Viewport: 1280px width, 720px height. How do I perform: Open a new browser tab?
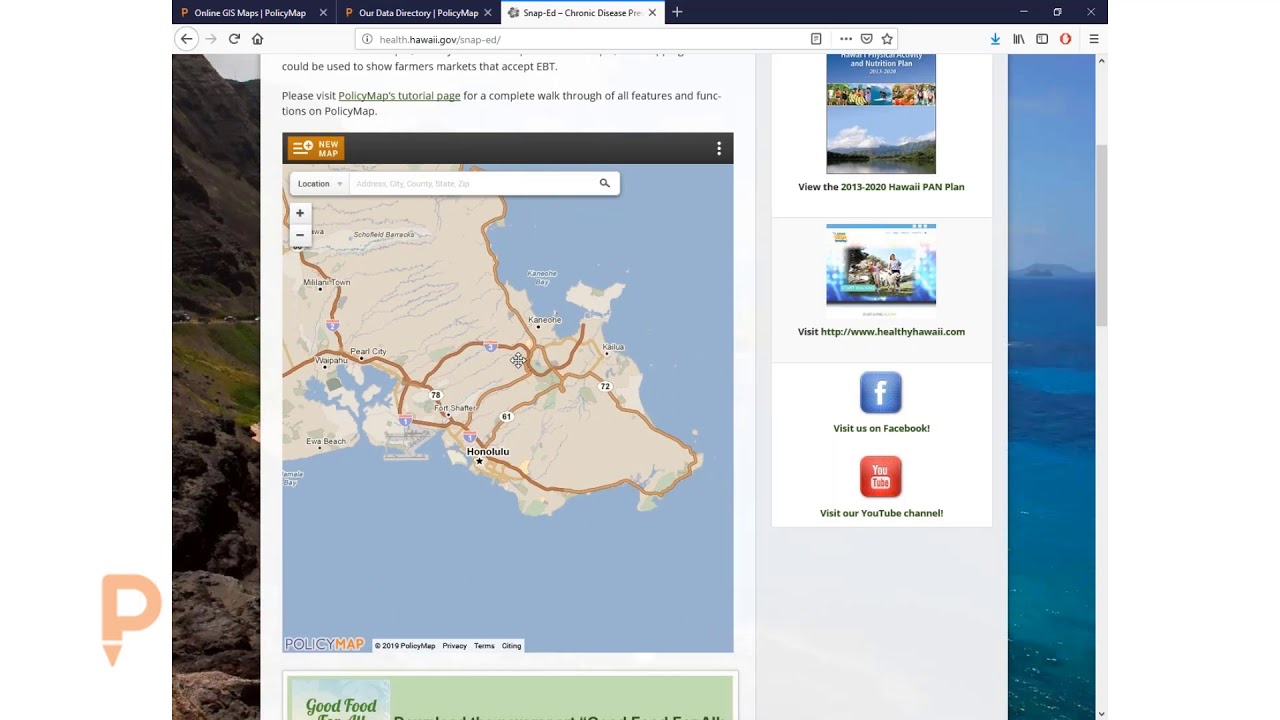pyautogui.click(x=677, y=12)
